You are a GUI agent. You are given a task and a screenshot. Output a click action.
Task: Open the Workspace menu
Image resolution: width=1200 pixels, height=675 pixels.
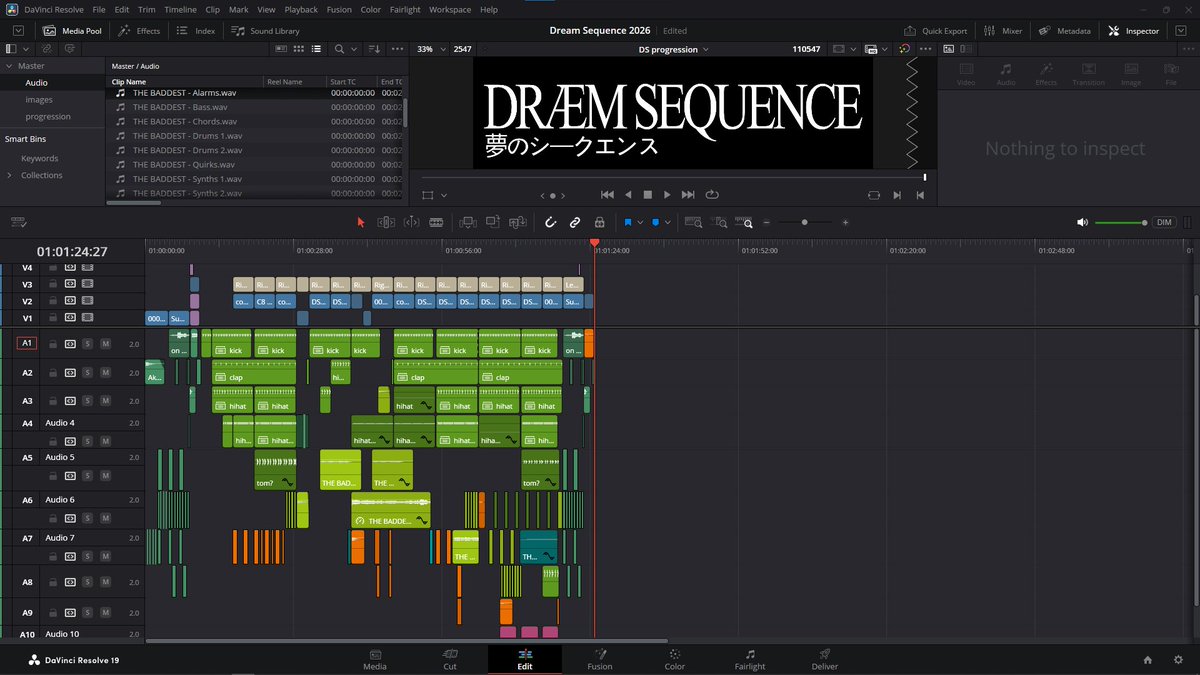[x=450, y=9]
